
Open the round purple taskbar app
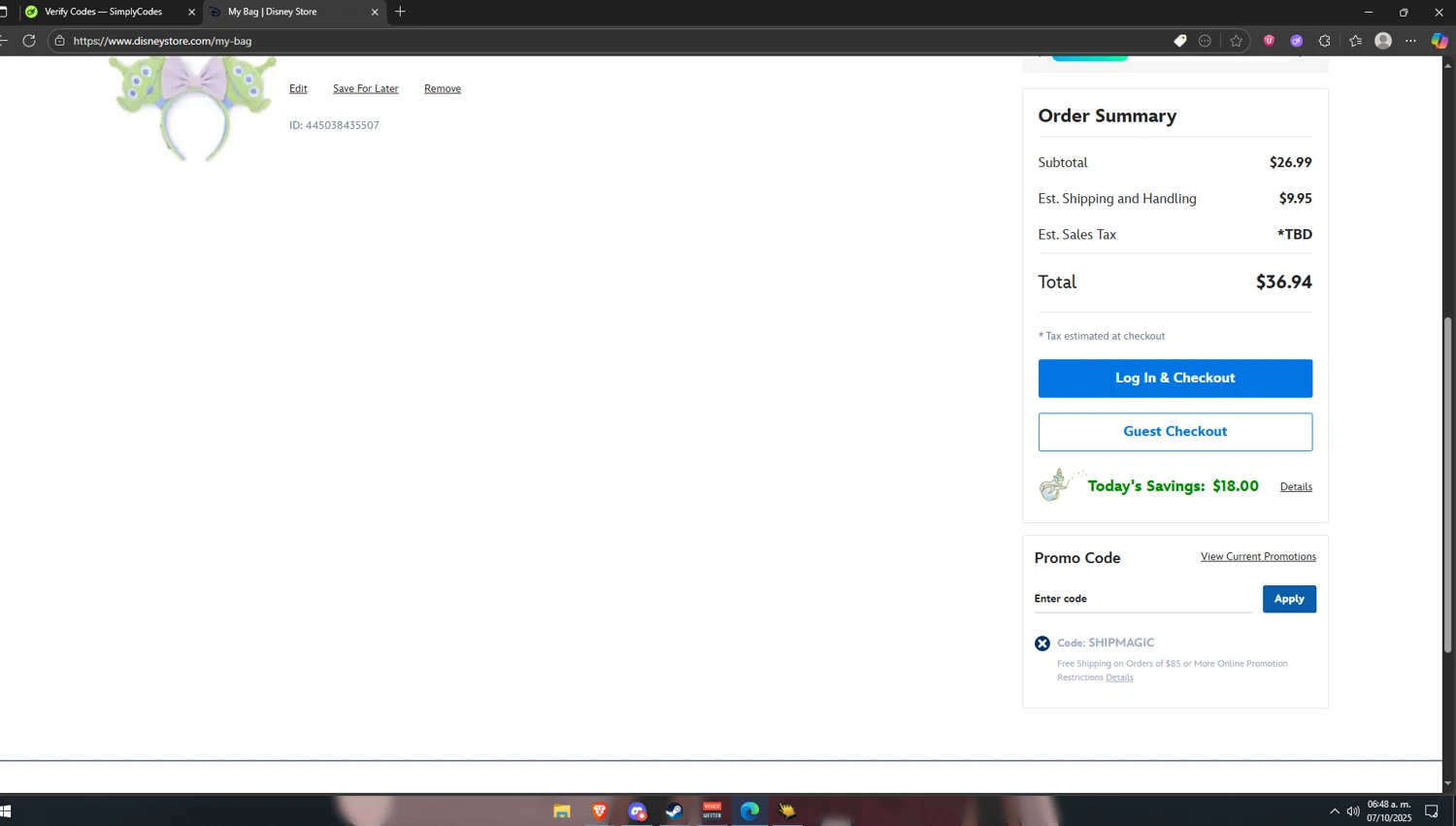point(637,811)
